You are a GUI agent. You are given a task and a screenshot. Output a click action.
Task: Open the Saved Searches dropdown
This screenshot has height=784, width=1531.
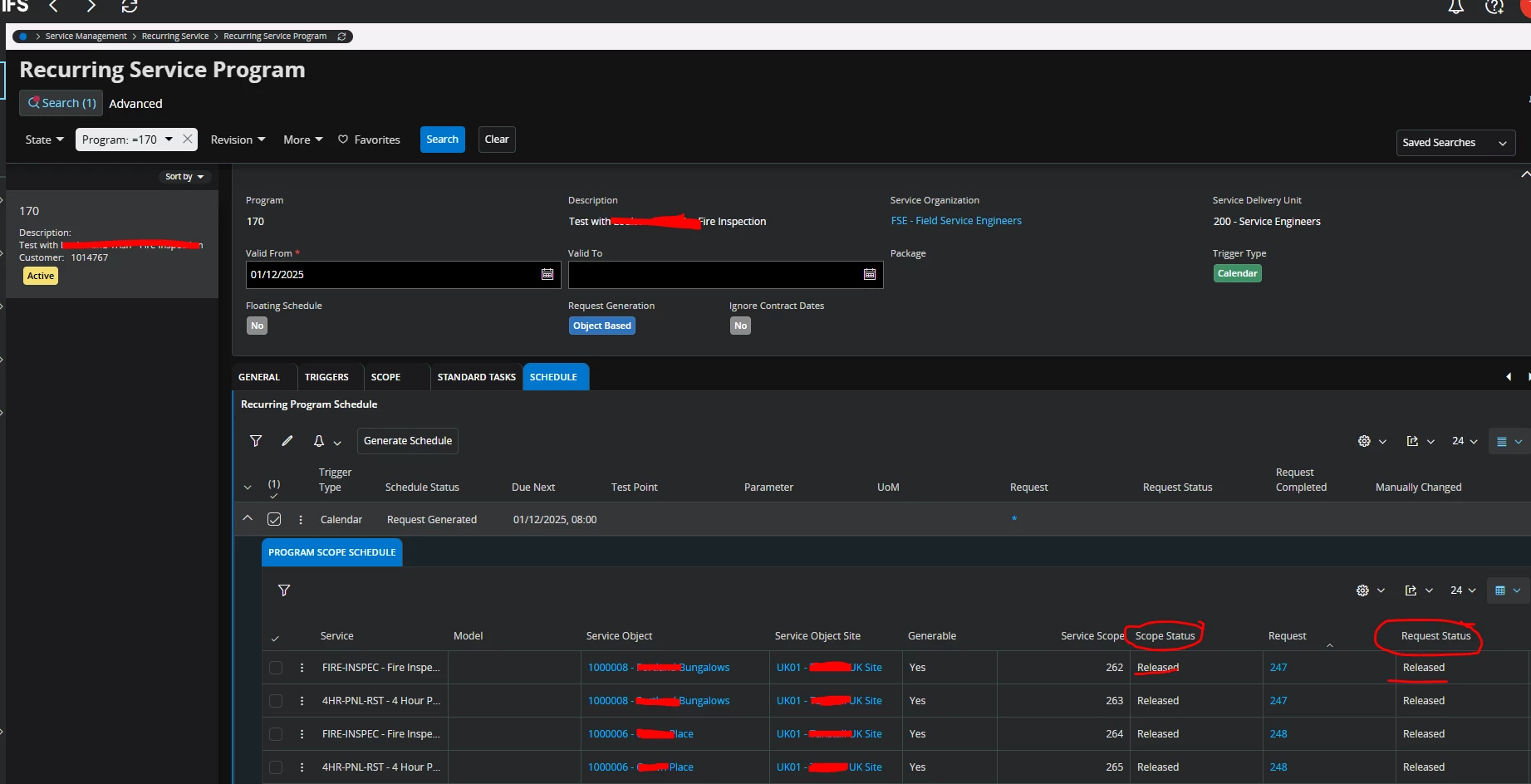coord(1455,143)
